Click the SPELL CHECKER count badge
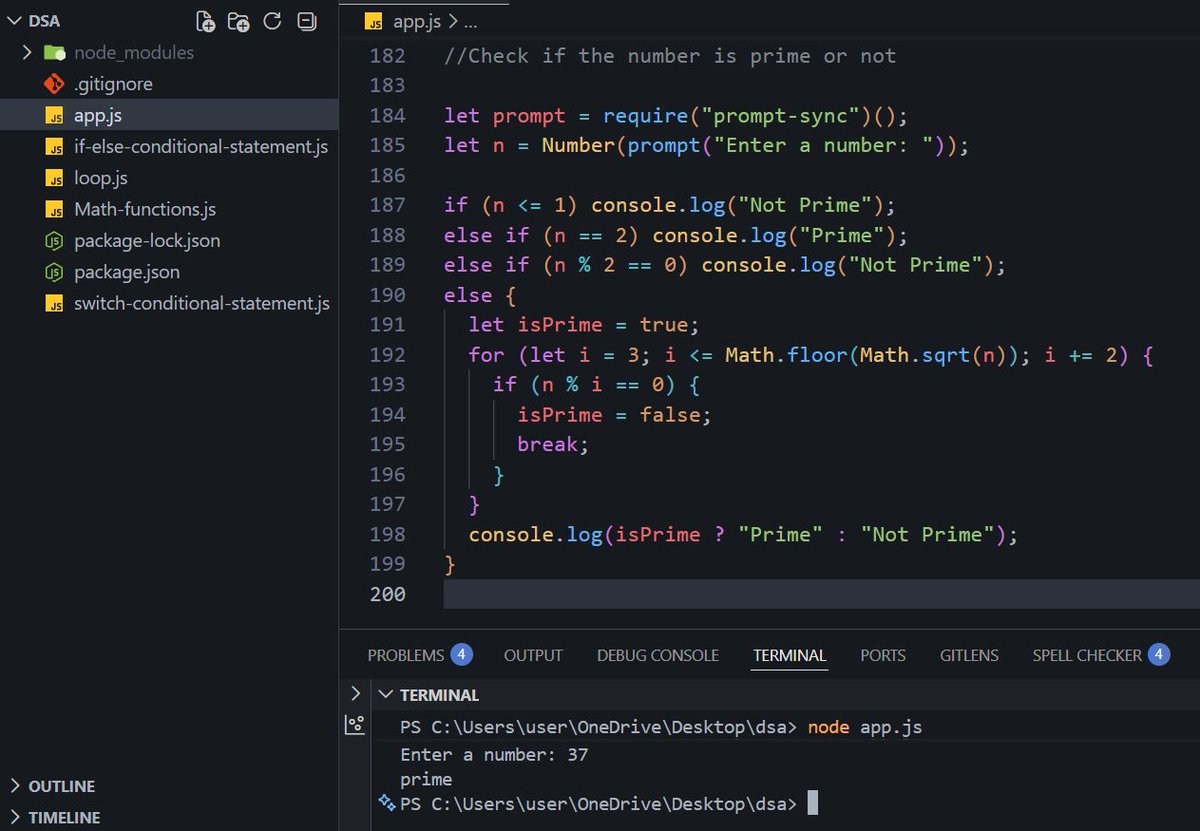Image resolution: width=1200 pixels, height=831 pixels. [x=1158, y=655]
